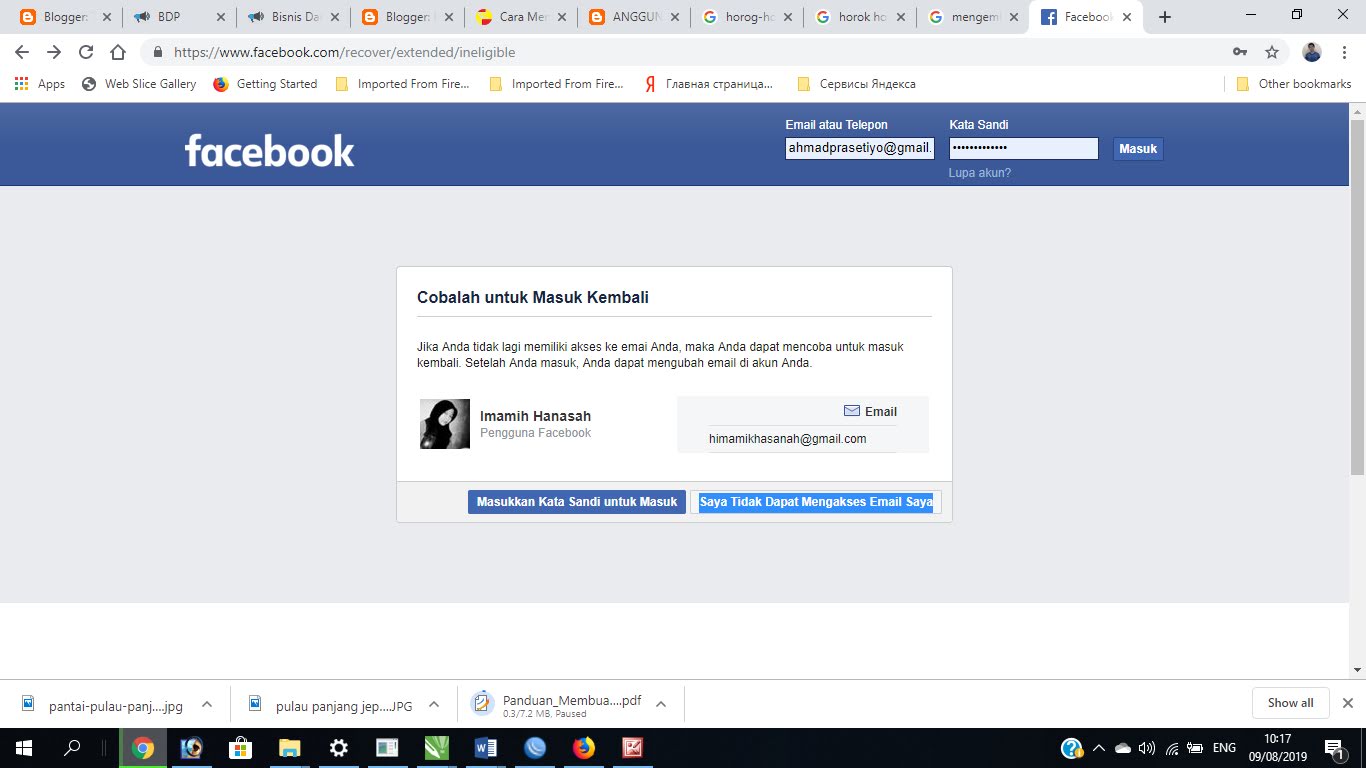Viewport: 1366px width, 768px height.
Task: Focus the Email atau Telepon field
Action: 860,149
